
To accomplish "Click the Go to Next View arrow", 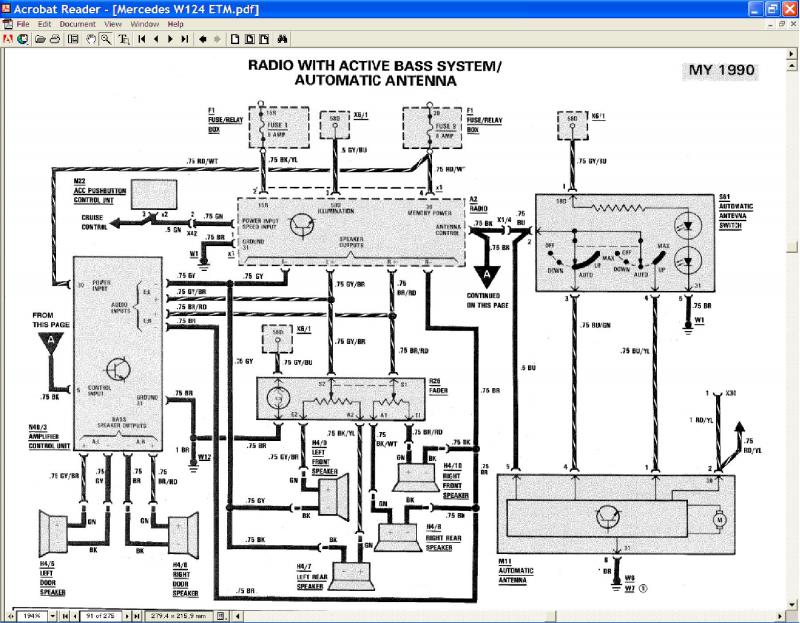I will tap(217, 39).
